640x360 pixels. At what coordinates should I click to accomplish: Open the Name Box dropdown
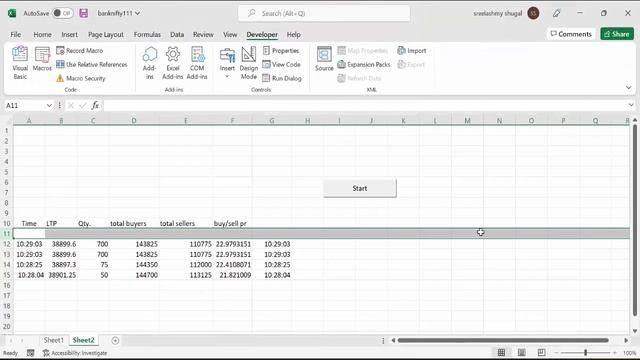click(49, 105)
